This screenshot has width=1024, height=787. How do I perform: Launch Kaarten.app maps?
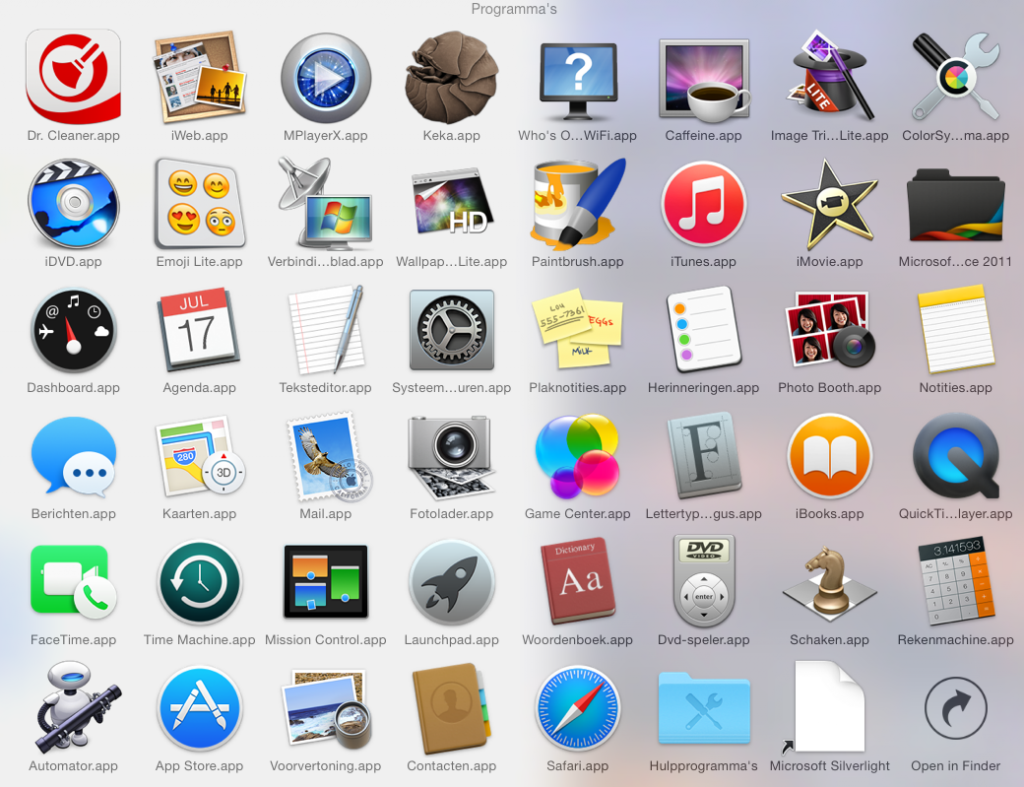[x=199, y=457]
